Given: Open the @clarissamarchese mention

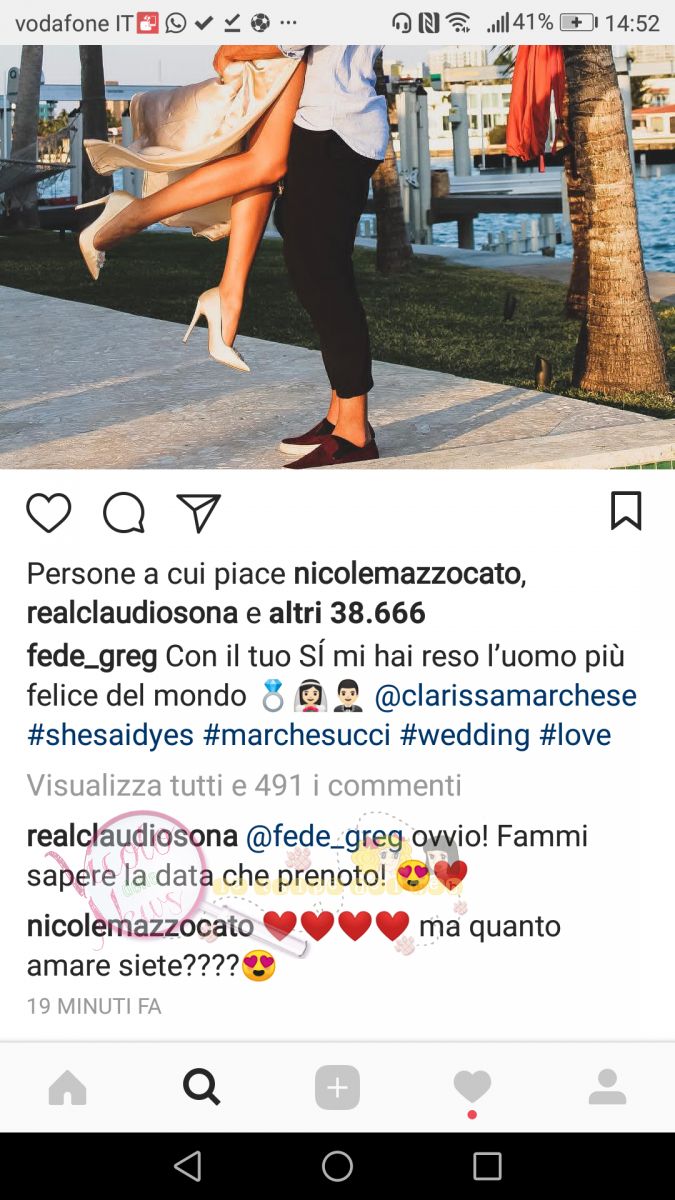Looking at the screenshot, I should (x=505, y=695).
